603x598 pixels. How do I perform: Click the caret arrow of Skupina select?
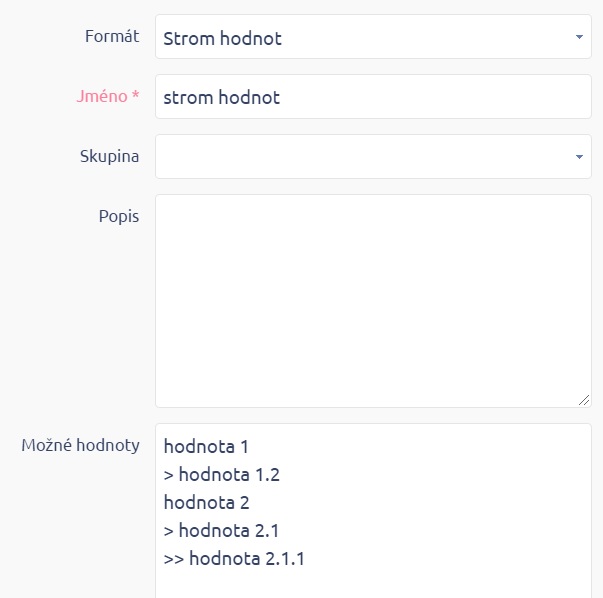tap(579, 157)
